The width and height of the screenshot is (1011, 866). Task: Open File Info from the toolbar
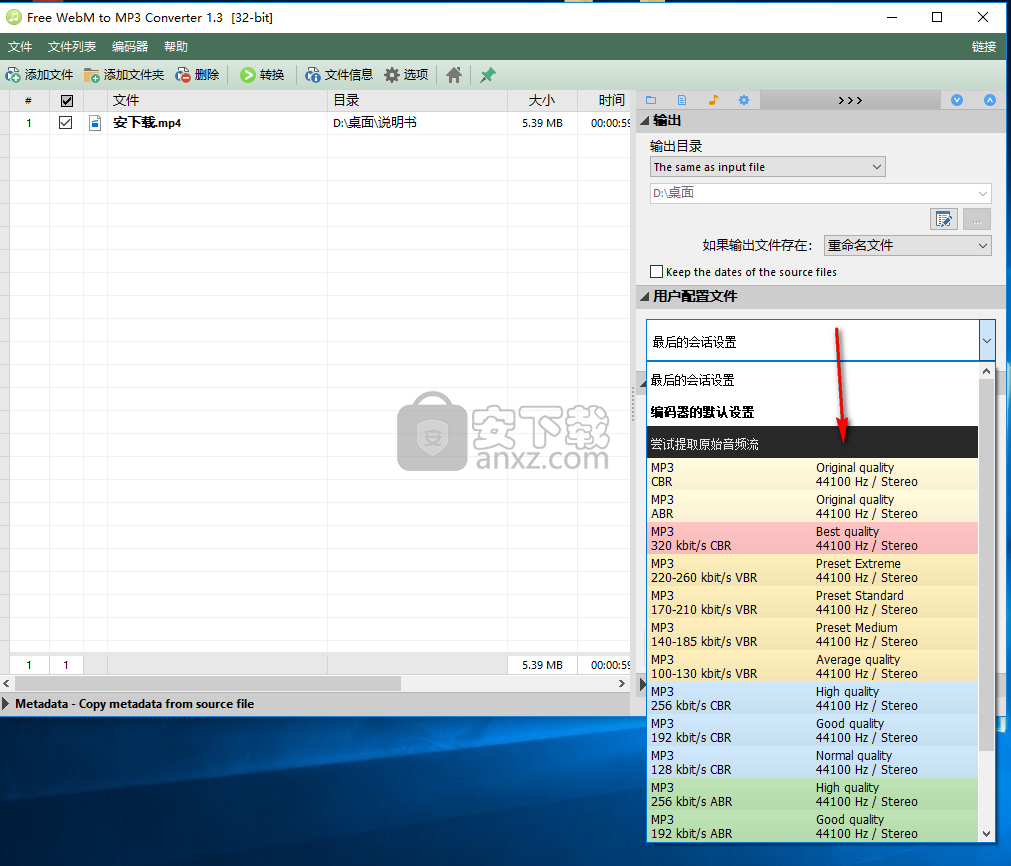[313, 75]
